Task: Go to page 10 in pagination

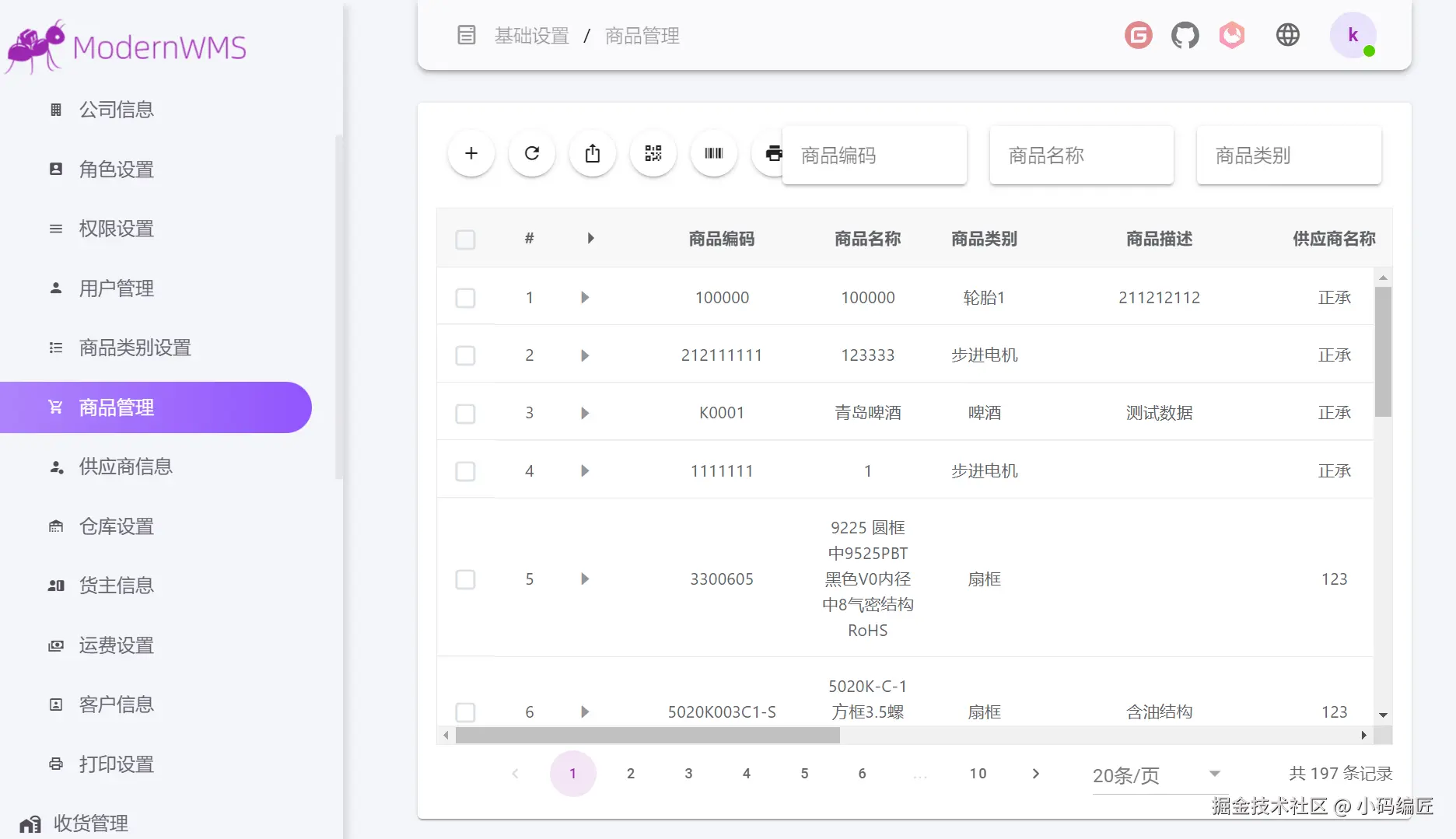Action: 978,774
